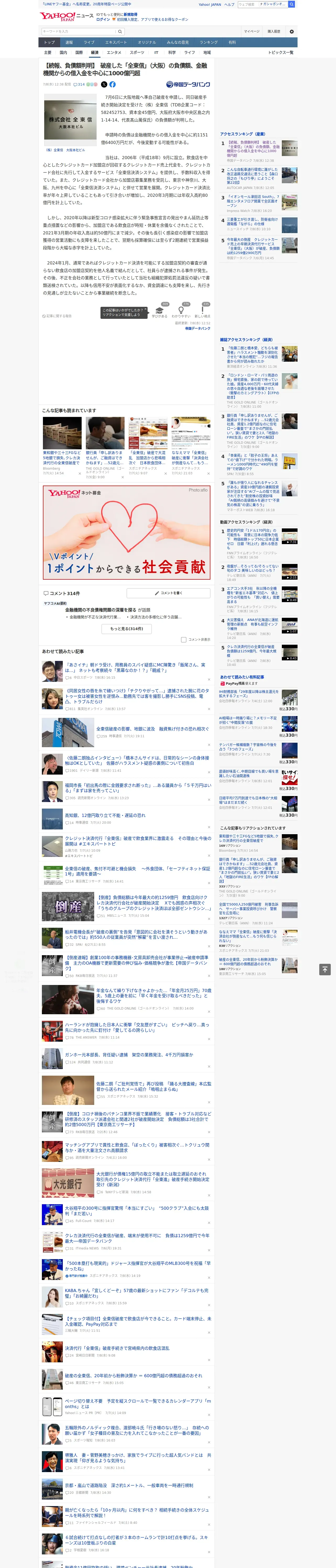Open 購入履歴 page
Screen dimensions: 336x1568
[x=274, y=32]
